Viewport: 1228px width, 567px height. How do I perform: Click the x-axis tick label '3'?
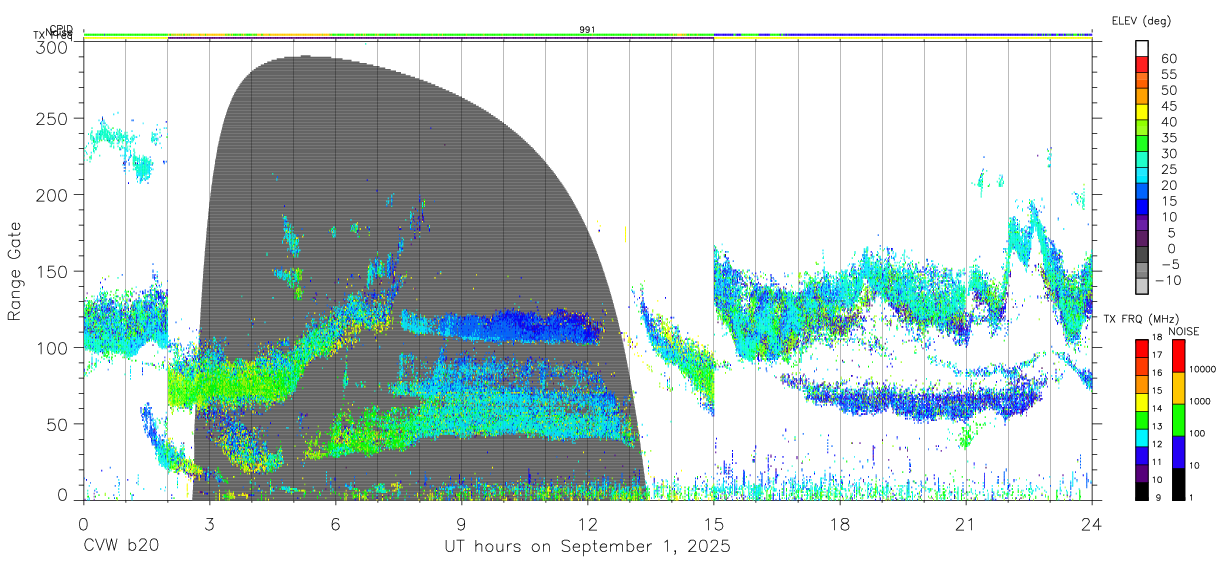click(209, 524)
